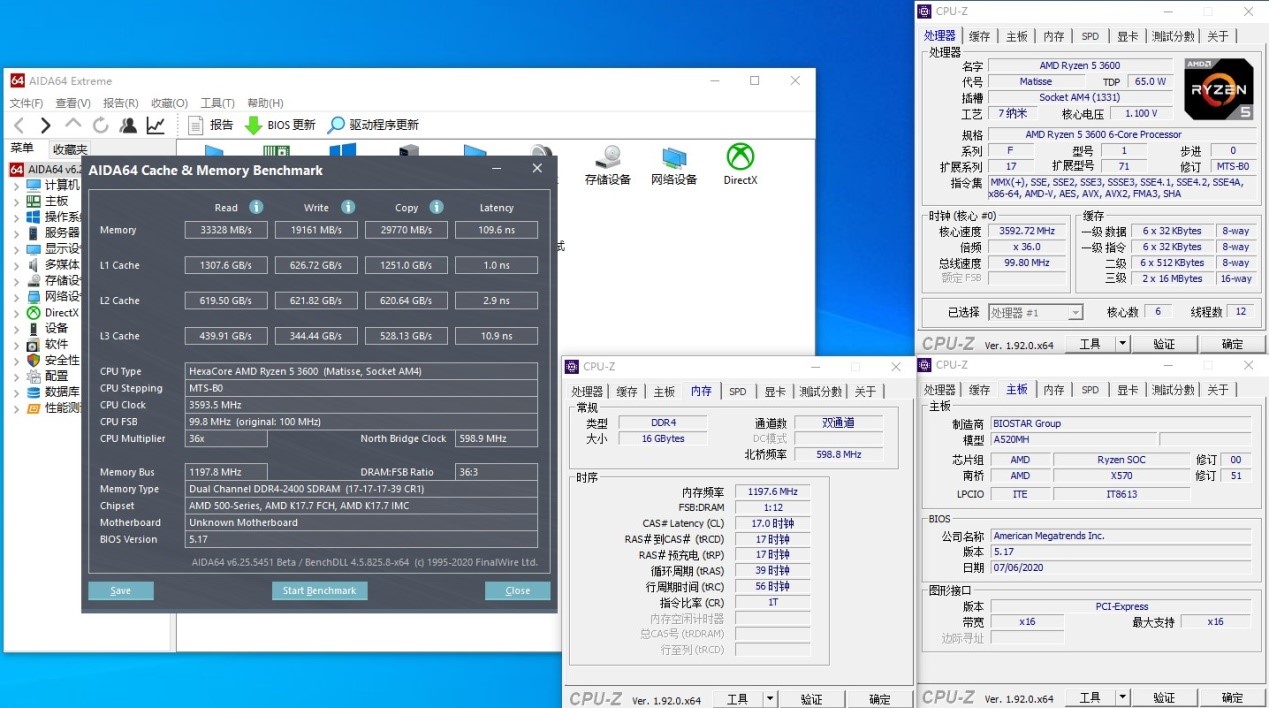
Task: Select 存储设备 item in the AIDA64 tree
Action: click(x=53, y=281)
